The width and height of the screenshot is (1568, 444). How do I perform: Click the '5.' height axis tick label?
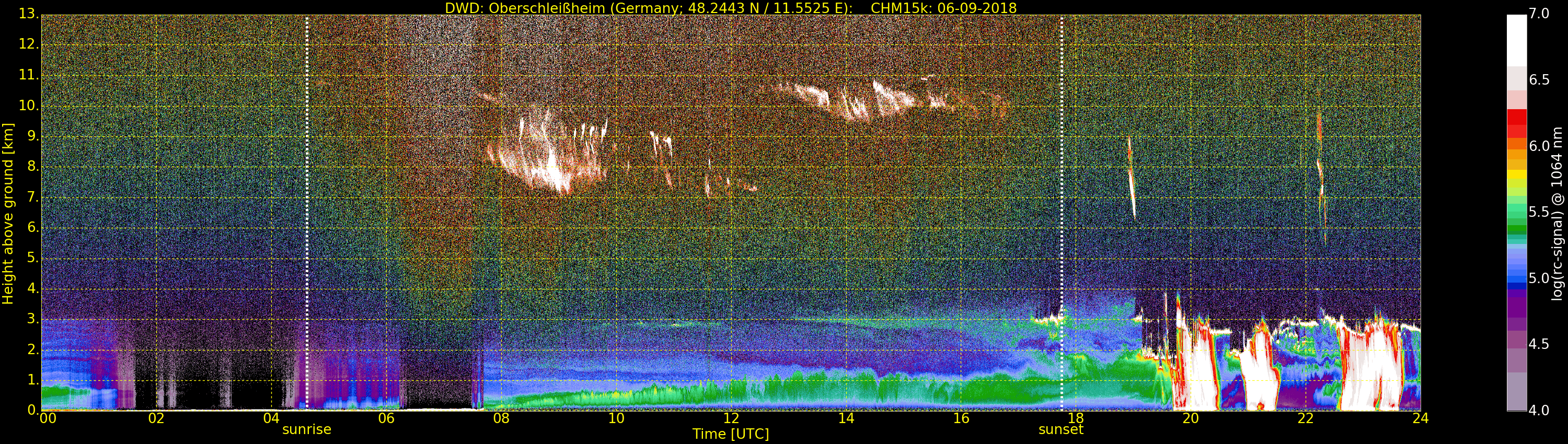[x=33, y=258]
